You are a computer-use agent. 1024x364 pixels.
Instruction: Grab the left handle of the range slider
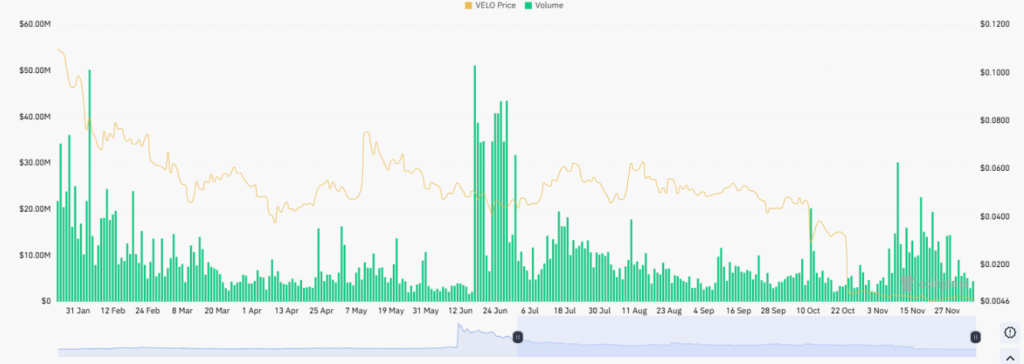(x=517, y=337)
